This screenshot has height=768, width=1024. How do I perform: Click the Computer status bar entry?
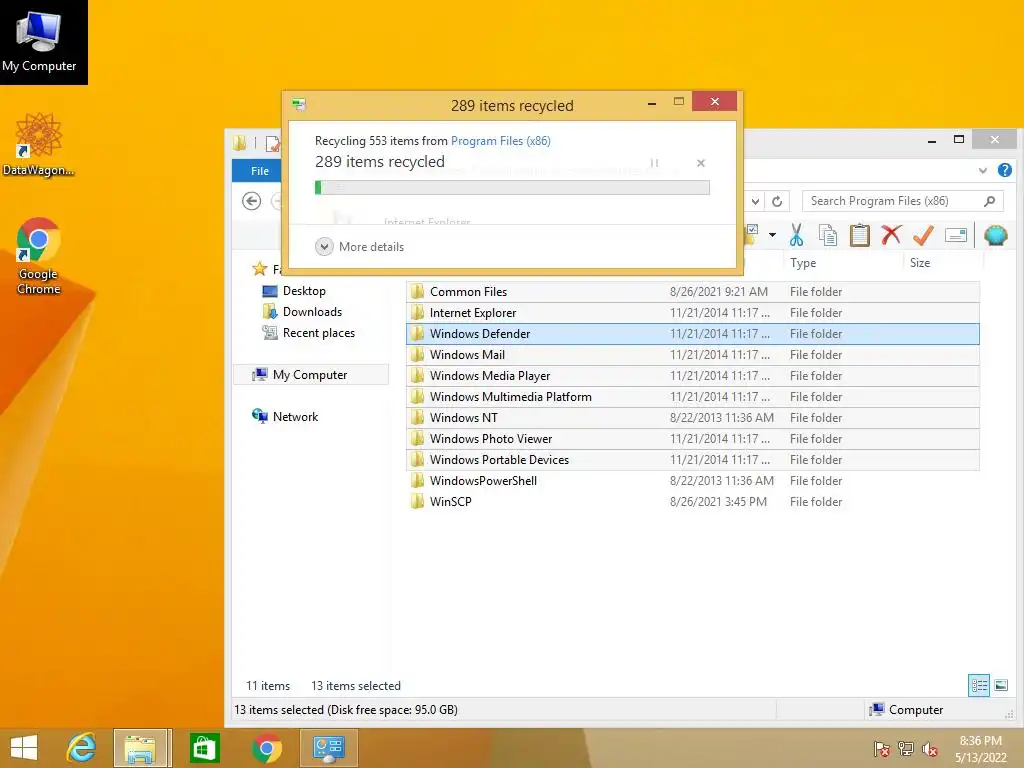click(906, 709)
